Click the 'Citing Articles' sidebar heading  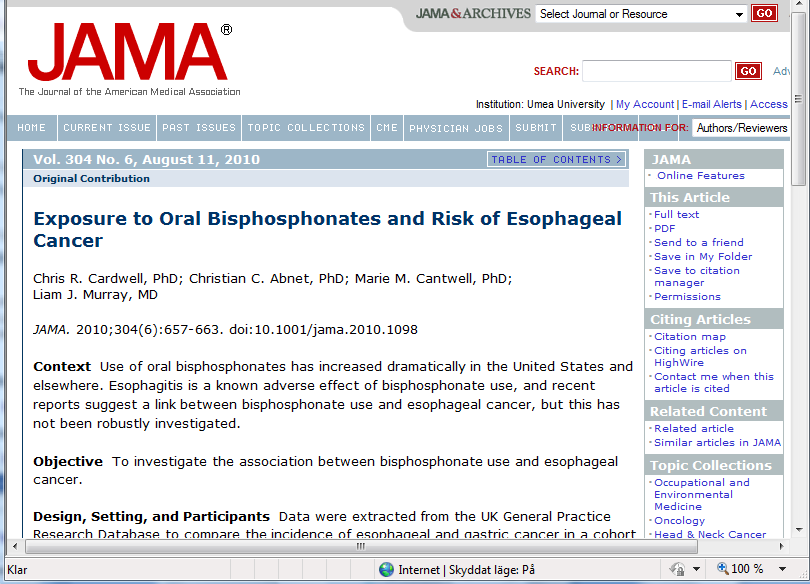click(700, 319)
